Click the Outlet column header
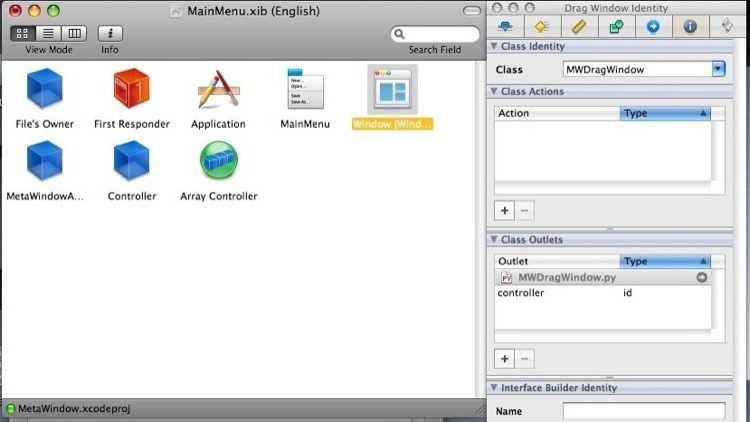The image size is (750, 422). click(x=557, y=261)
